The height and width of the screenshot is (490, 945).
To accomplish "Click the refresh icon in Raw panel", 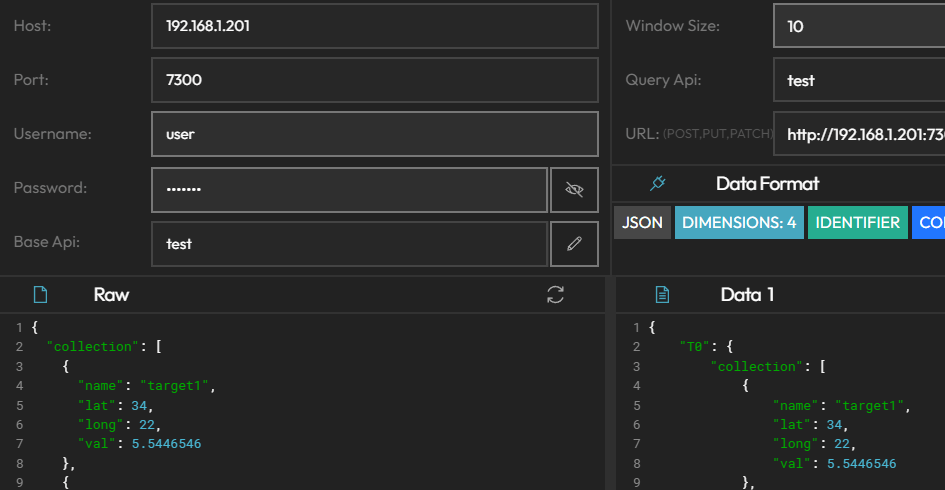I will [x=556, y=294].
